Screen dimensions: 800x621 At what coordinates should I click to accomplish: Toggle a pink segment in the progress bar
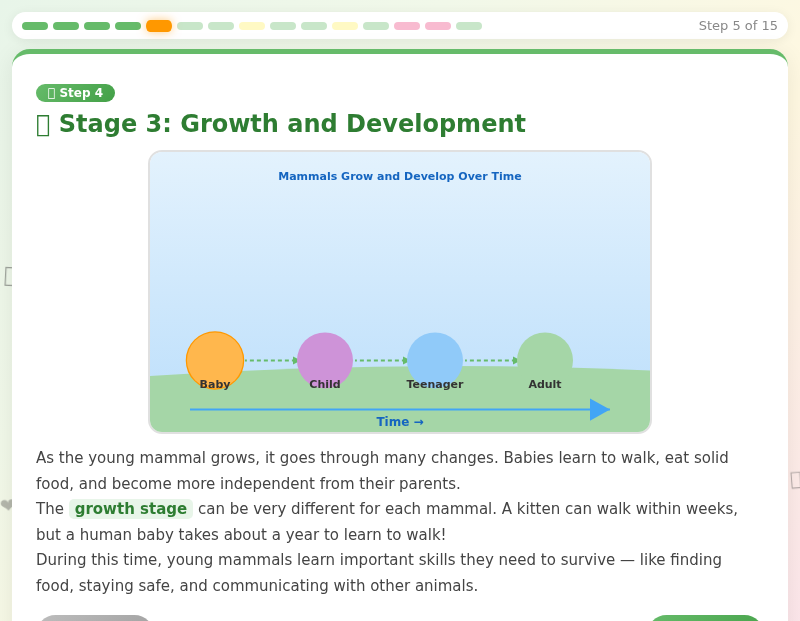pyautogui.click(x=408, y=25)
